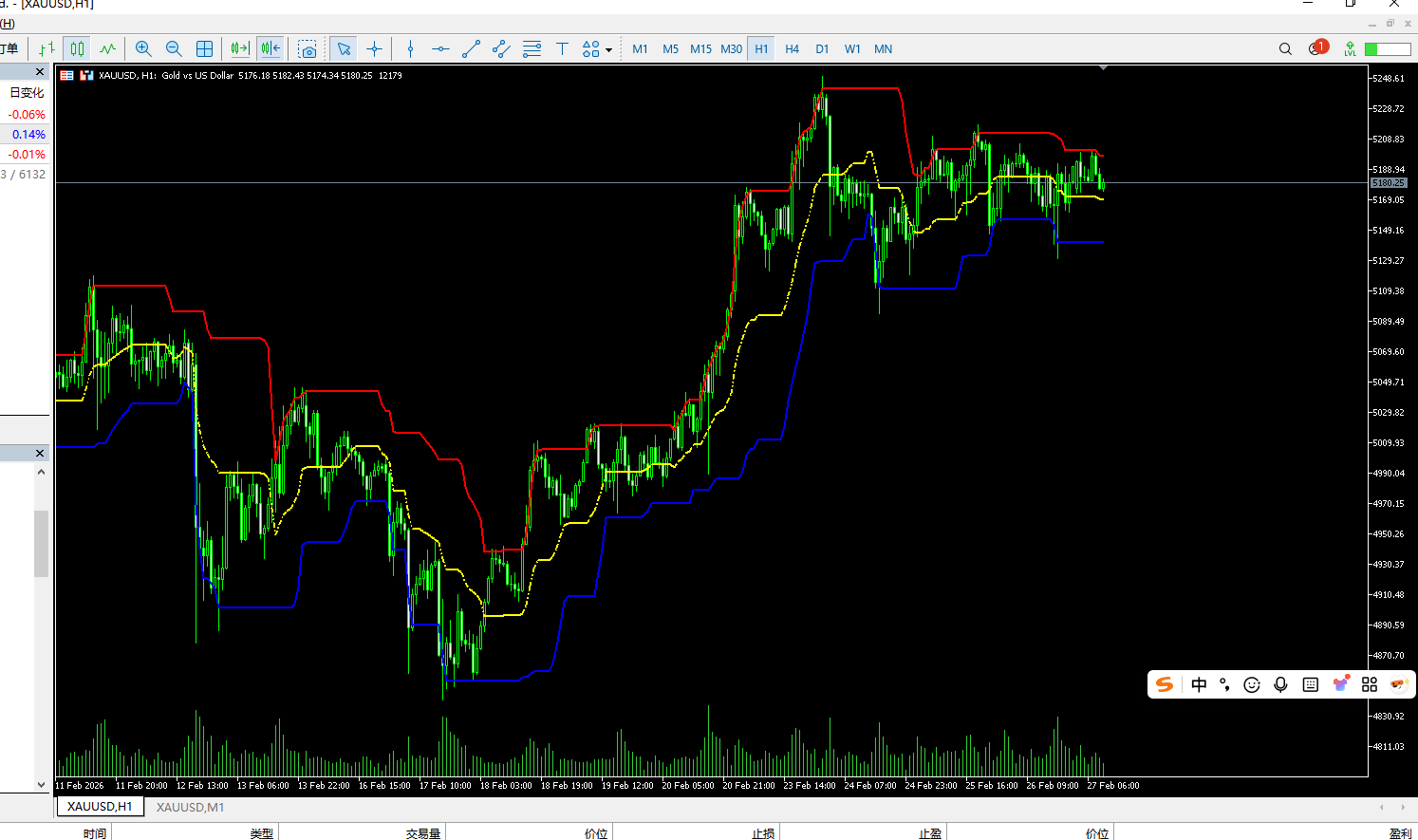Click the connection status progress bar
This screenshot has height=840, width=1418.
(1388, 48)
